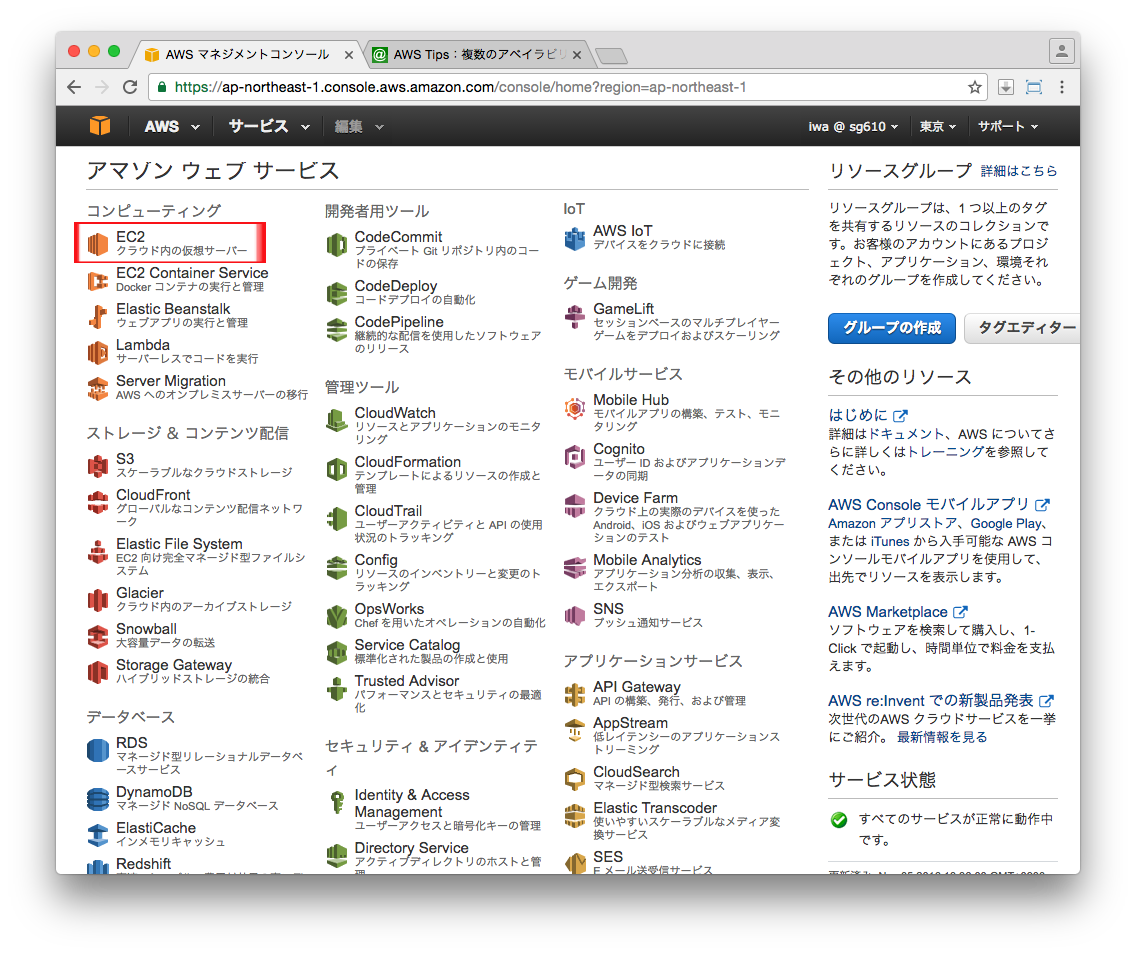Click the CodeCommit icon
This screenshot has height=954, width=1136.
(336, 244)
